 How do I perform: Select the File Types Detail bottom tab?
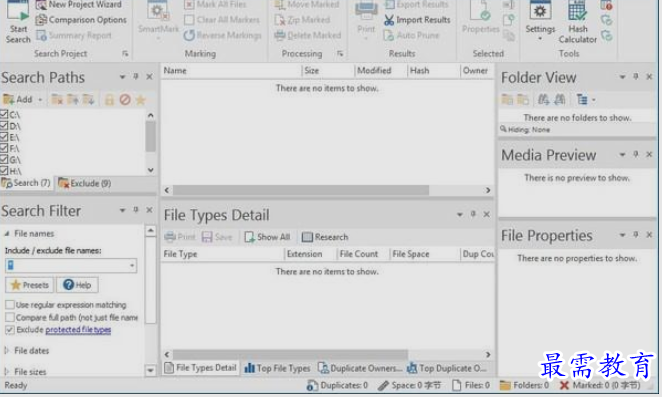(x=200, y=368)
